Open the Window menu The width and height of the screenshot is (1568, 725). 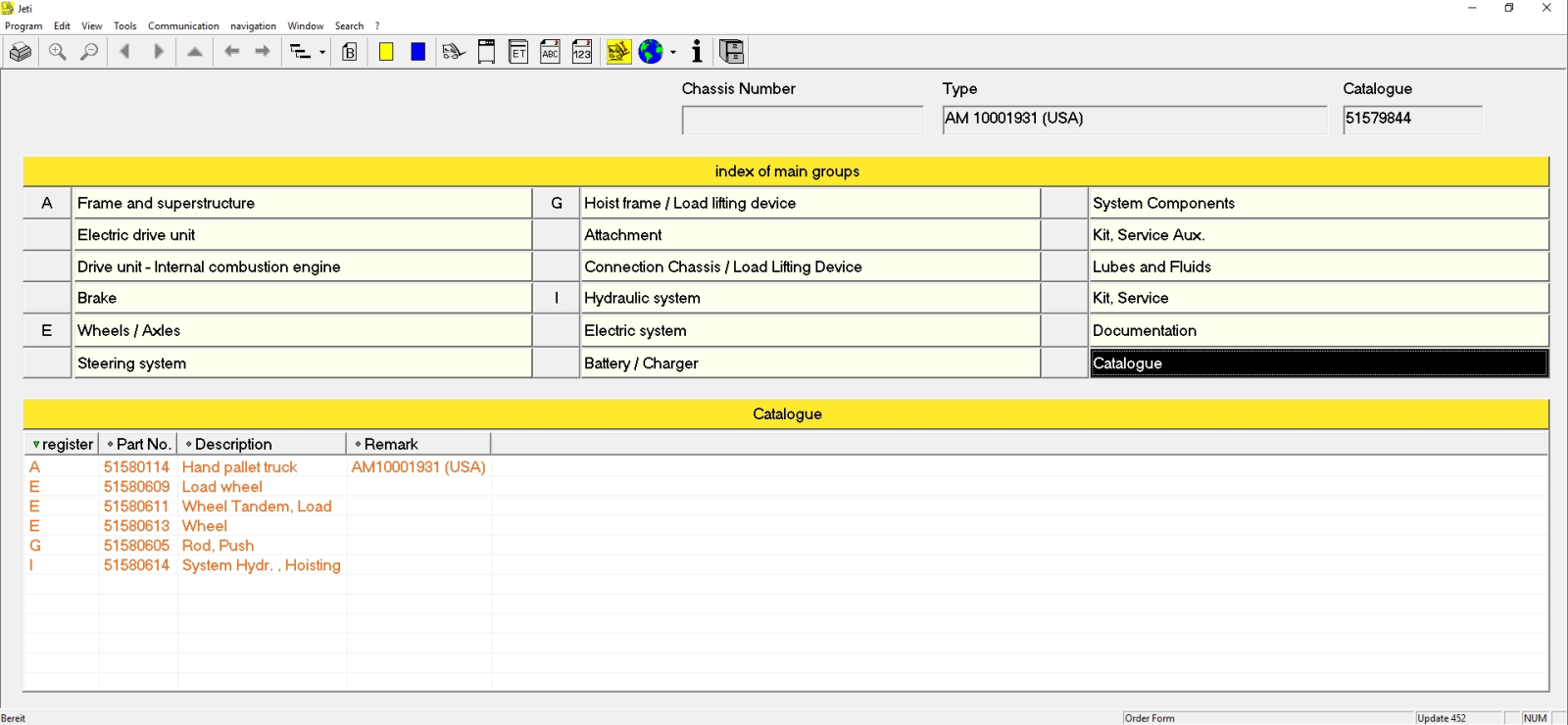pos(306,26)
